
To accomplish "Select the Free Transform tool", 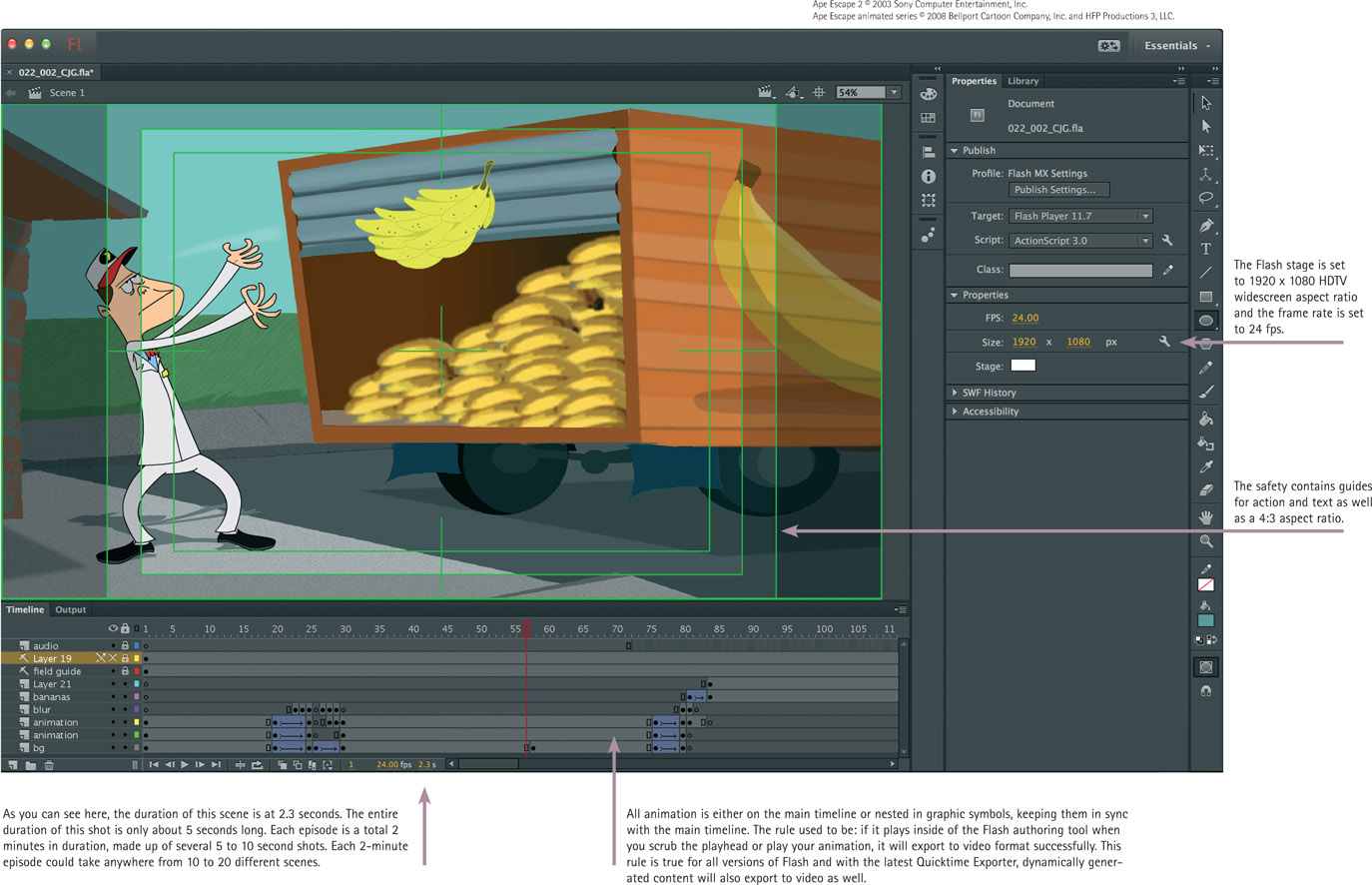I will [1206, 151].
